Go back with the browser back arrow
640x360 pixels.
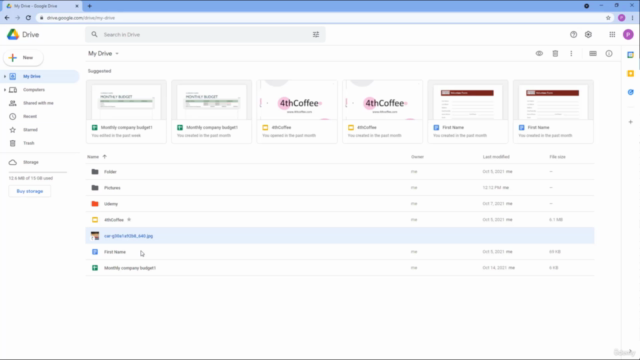pos(7,18)
